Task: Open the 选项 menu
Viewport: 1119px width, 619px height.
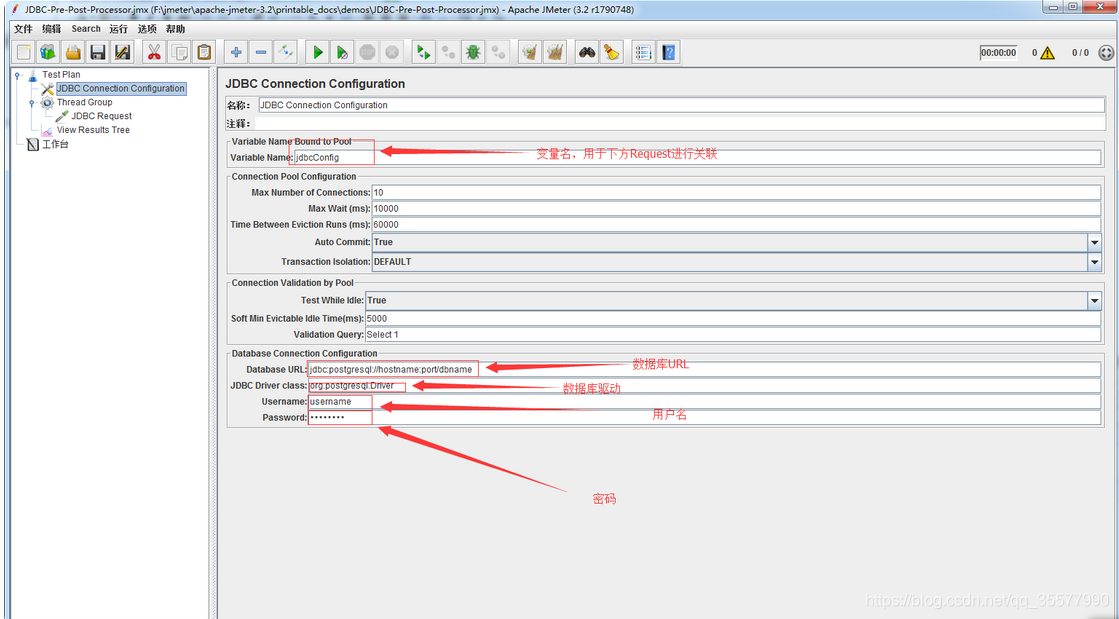Action: coord(147,29)
